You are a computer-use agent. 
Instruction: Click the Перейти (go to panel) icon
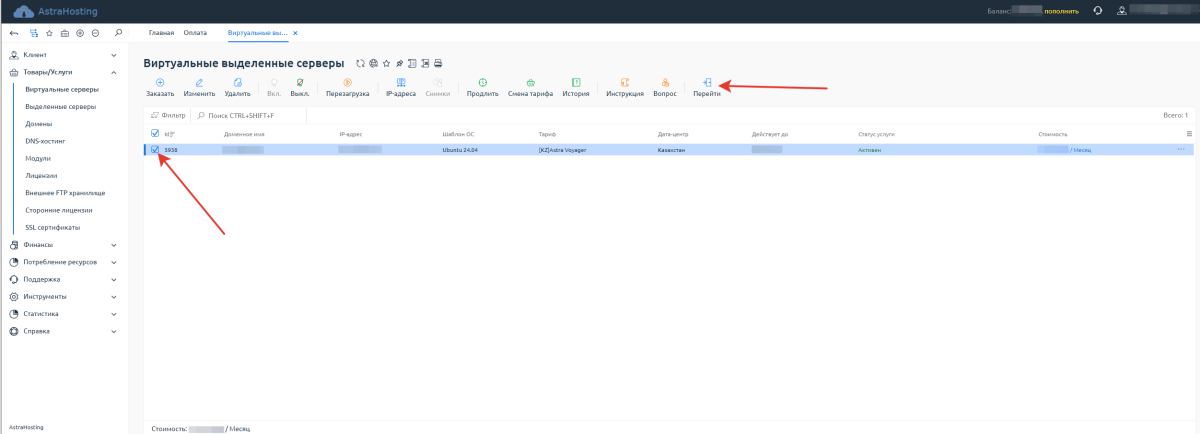tap(707, 83)
